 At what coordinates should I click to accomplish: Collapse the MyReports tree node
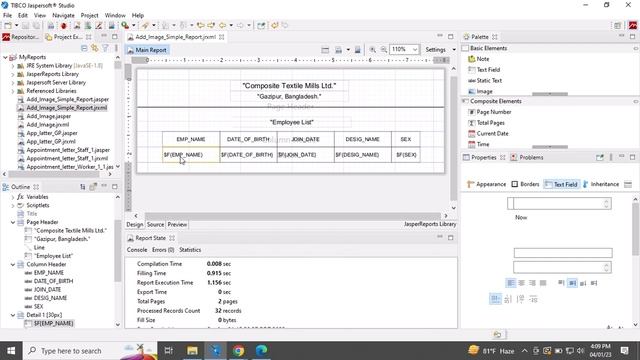[x=5, y=57]
